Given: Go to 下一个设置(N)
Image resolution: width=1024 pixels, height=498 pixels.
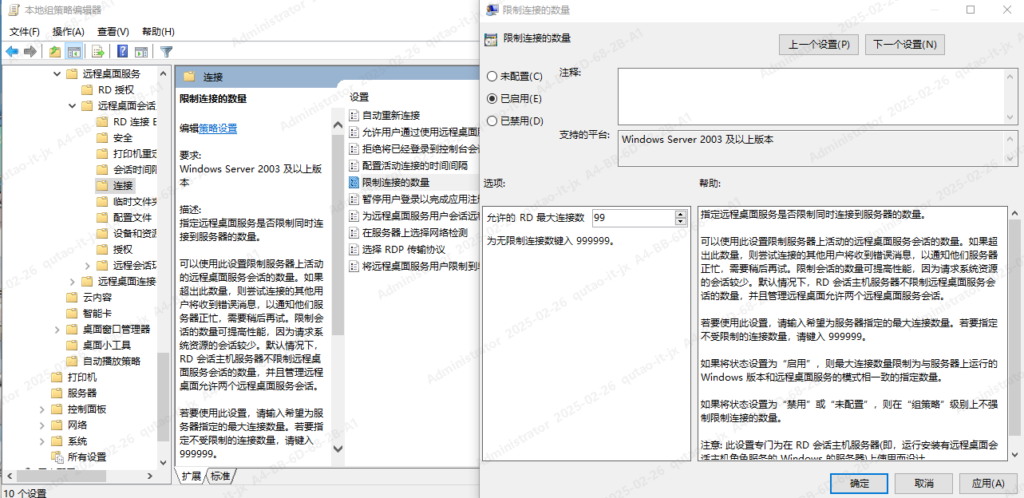Looking at the screenshot, I should [904, 44].
